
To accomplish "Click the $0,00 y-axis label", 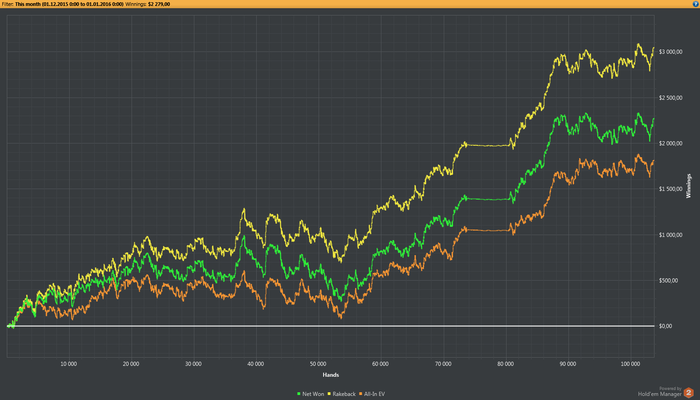I will point(666,326).
